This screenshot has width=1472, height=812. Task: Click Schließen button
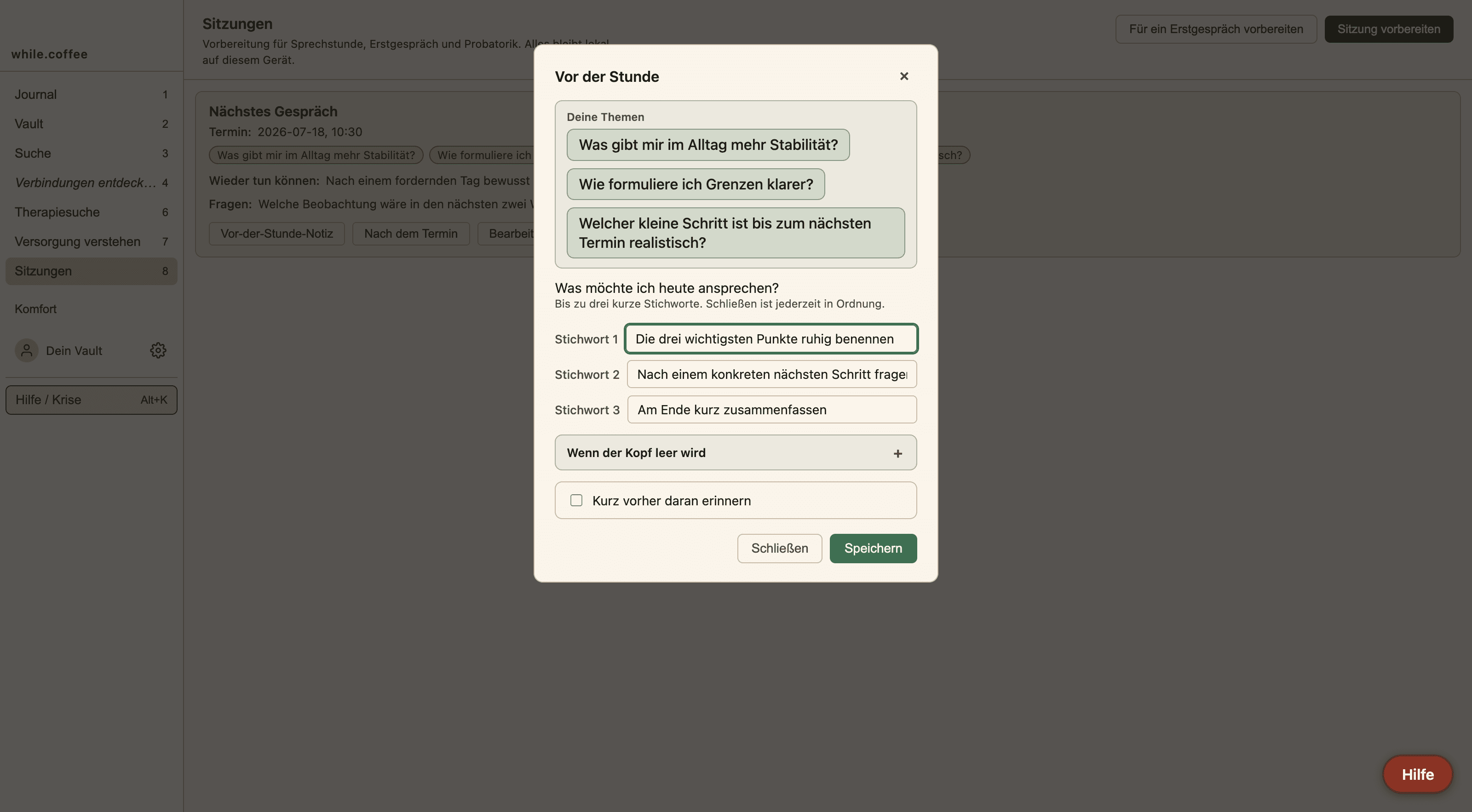779,548
